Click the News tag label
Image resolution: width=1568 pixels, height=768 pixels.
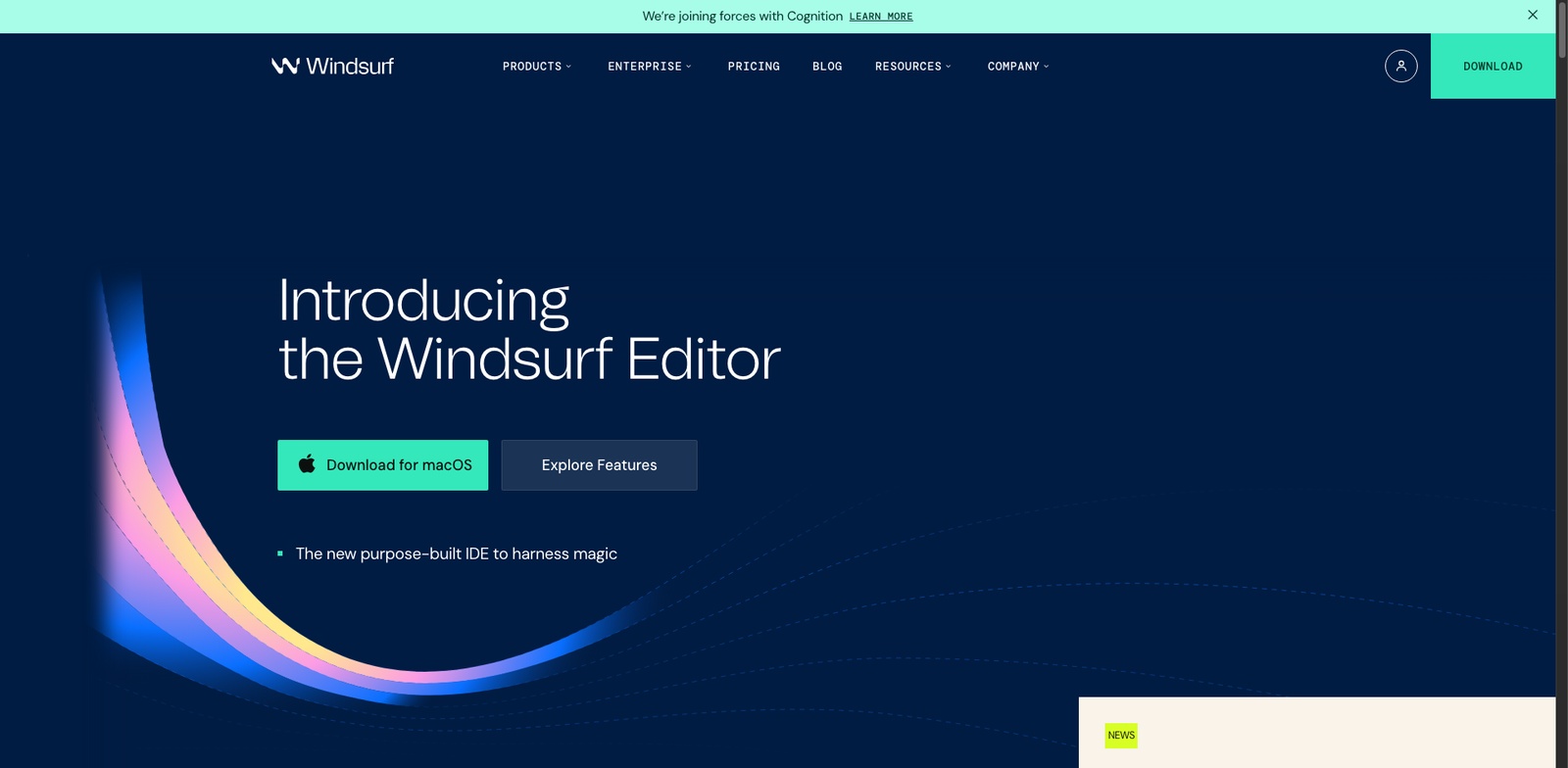pos(1121,736)
